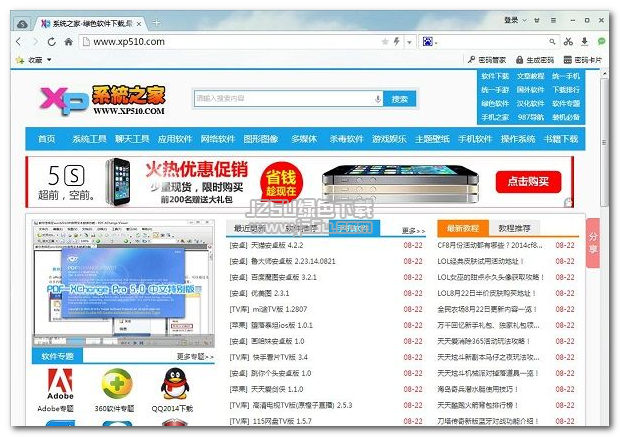The height and width of the screenshot is (437, 620).
Task: Open 系统工具 navigation item
Action: [x=89, y=139]
